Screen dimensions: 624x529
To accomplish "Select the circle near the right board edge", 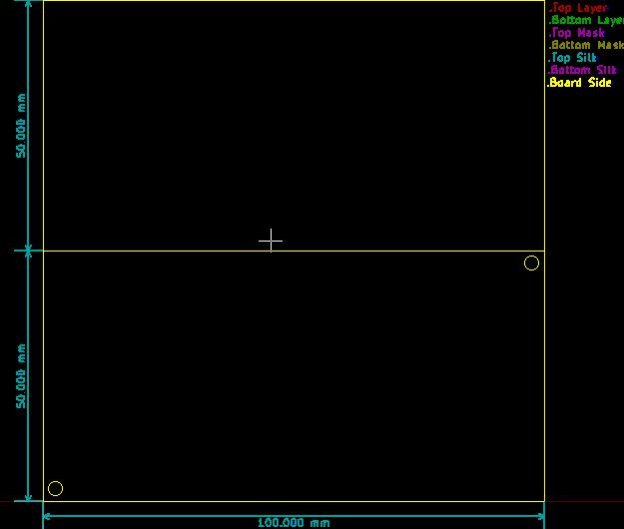I will 531,263.
